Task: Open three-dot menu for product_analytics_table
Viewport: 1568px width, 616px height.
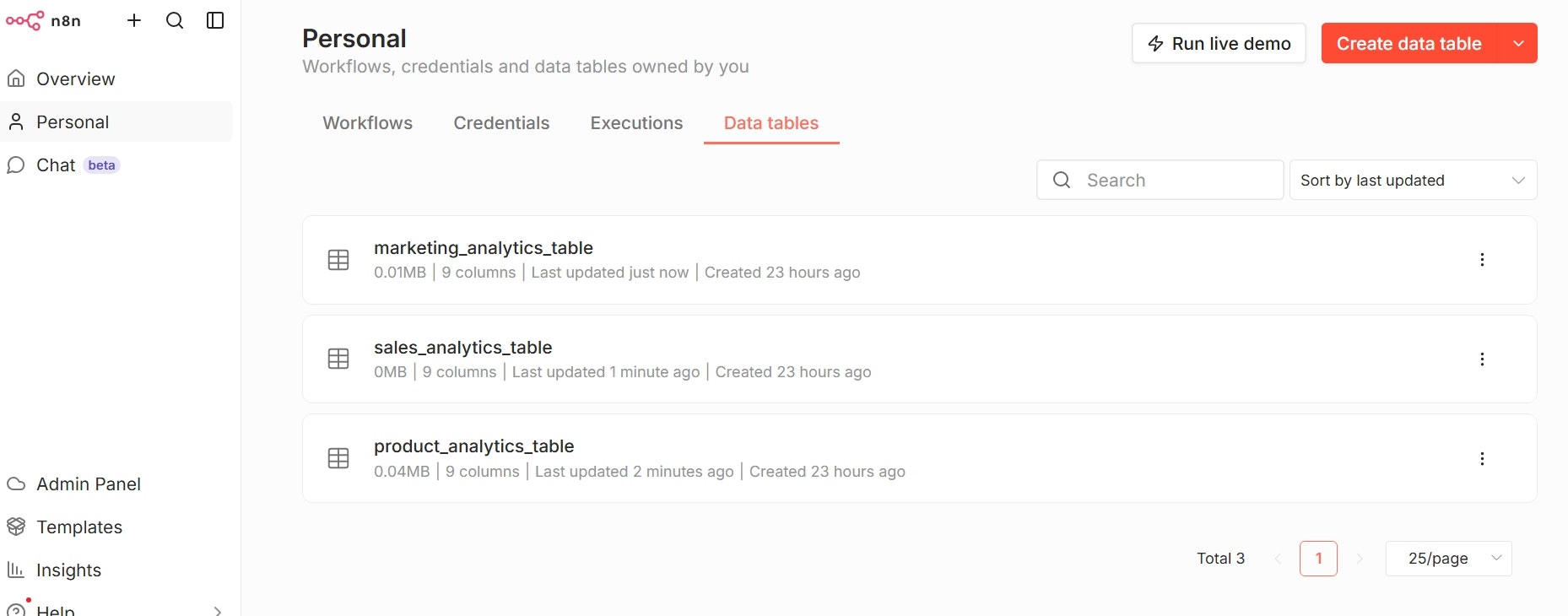Action: pos(1482,459)
